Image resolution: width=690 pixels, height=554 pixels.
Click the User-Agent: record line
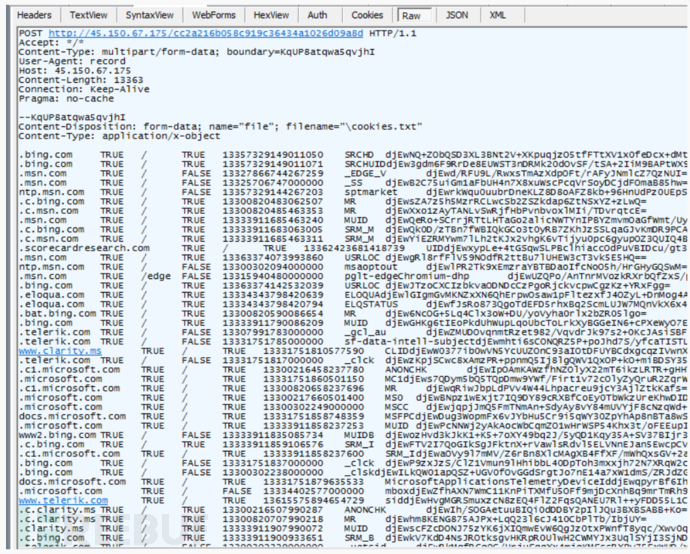(72, 61)
